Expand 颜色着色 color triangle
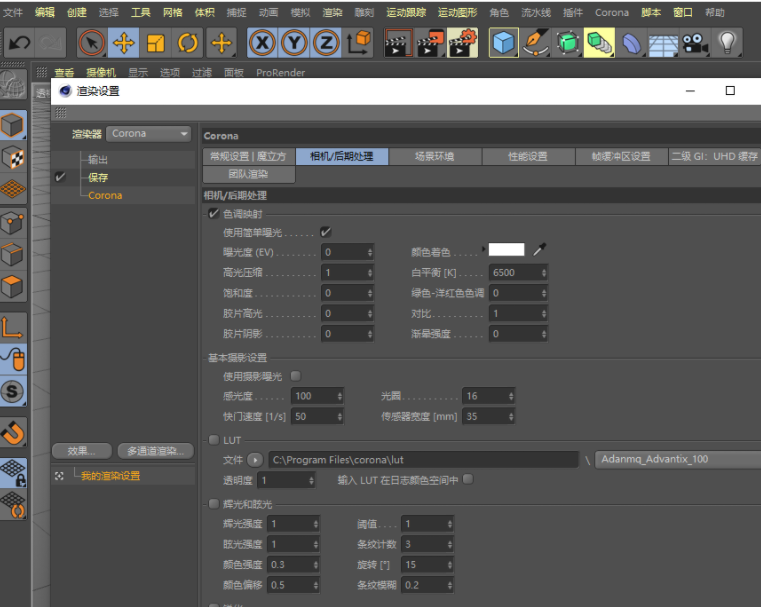The height and width of the screenshot is (607, 761). pyautogui.click(x=483, y=249)
